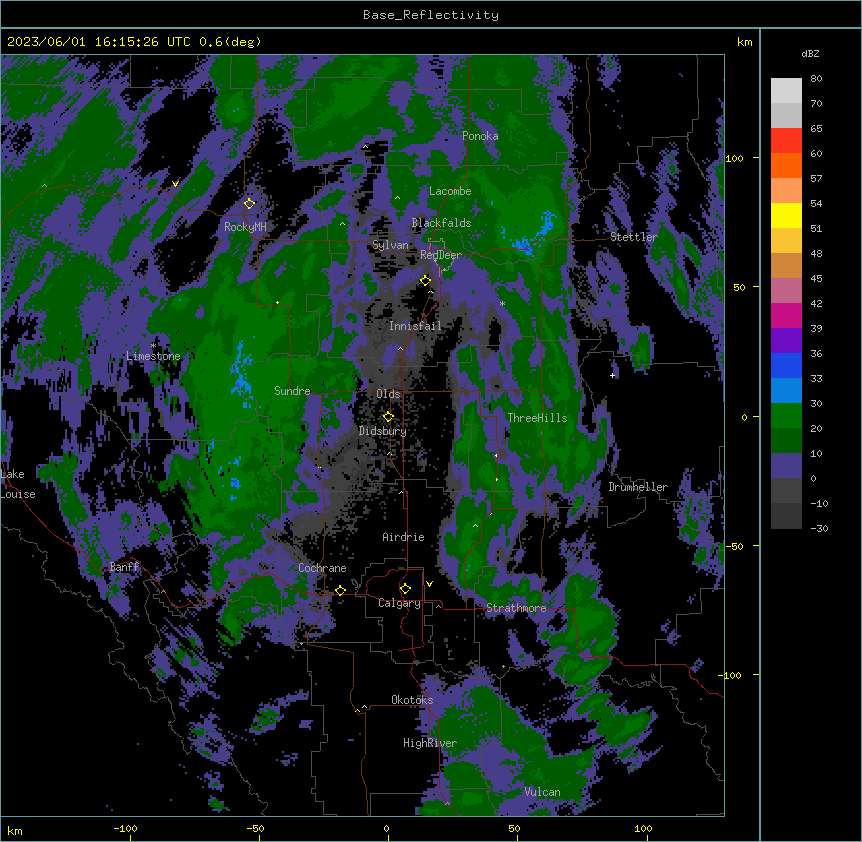Screen dimensions: 862x842
Task: Click the RockyMH label
Action: pos(245,227)
